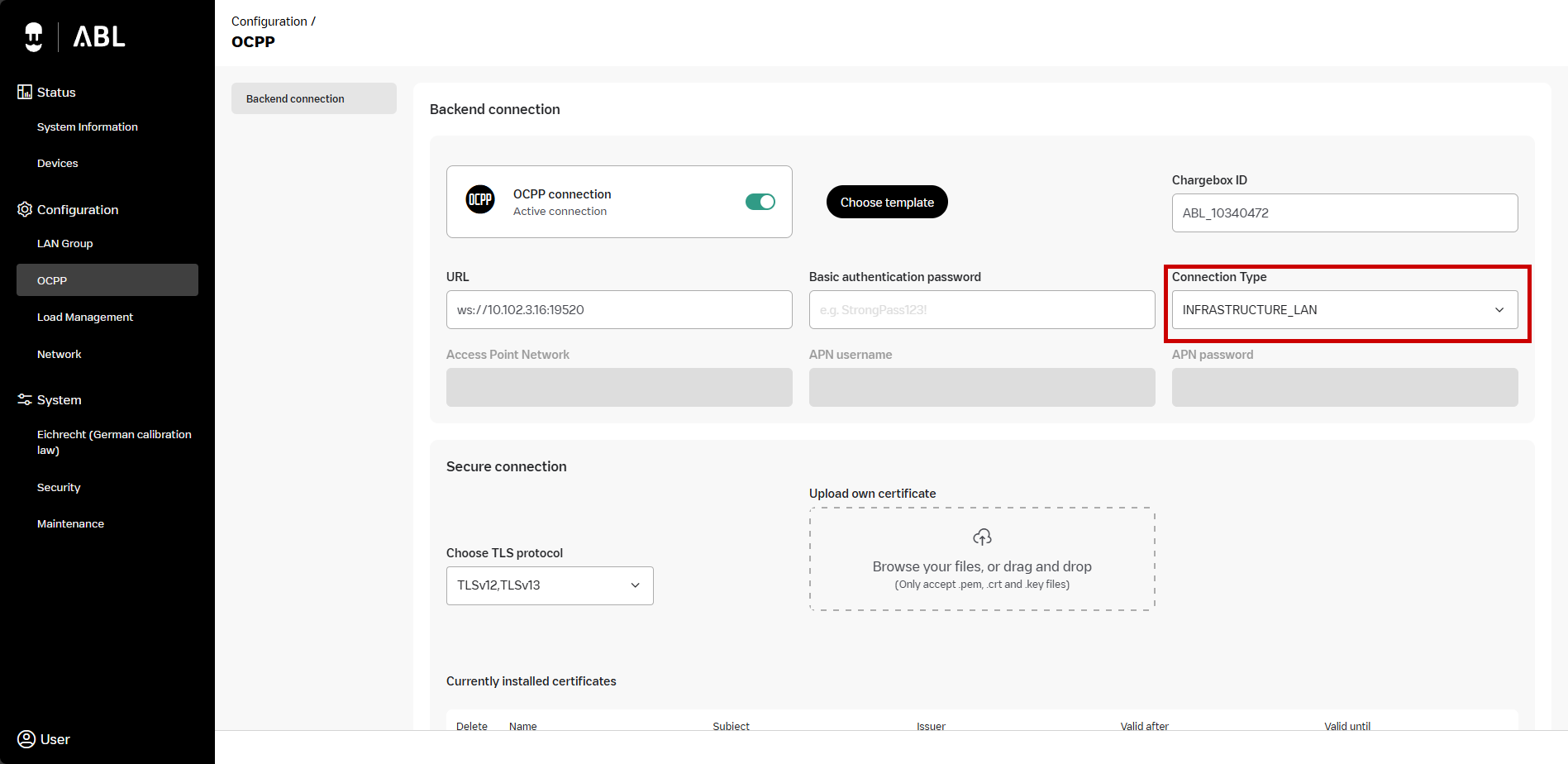This screenshot has height=764, width=1568.
Task: Expand the Choose TLS protocol dropdown
Action: (550, 585)
